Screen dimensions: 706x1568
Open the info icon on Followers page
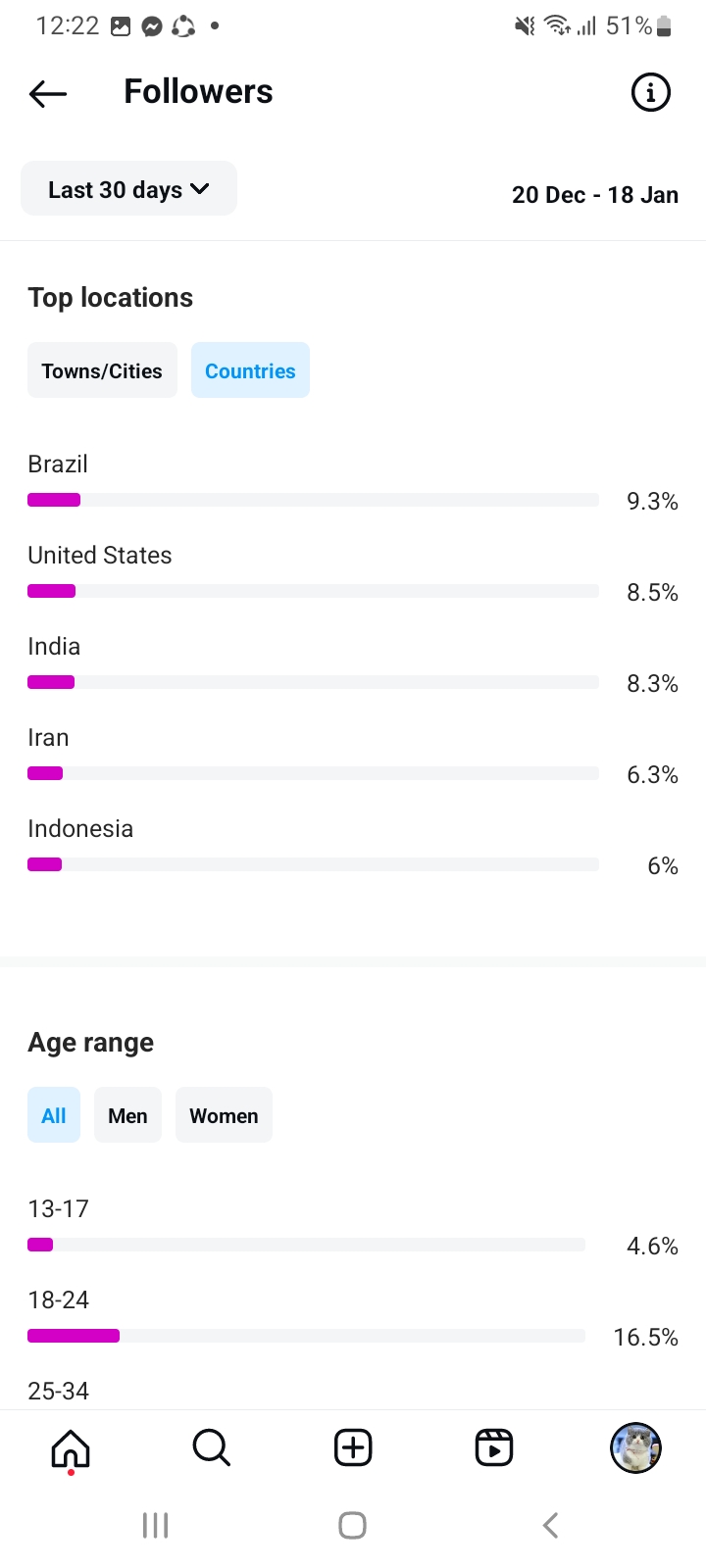click(650, 93)
